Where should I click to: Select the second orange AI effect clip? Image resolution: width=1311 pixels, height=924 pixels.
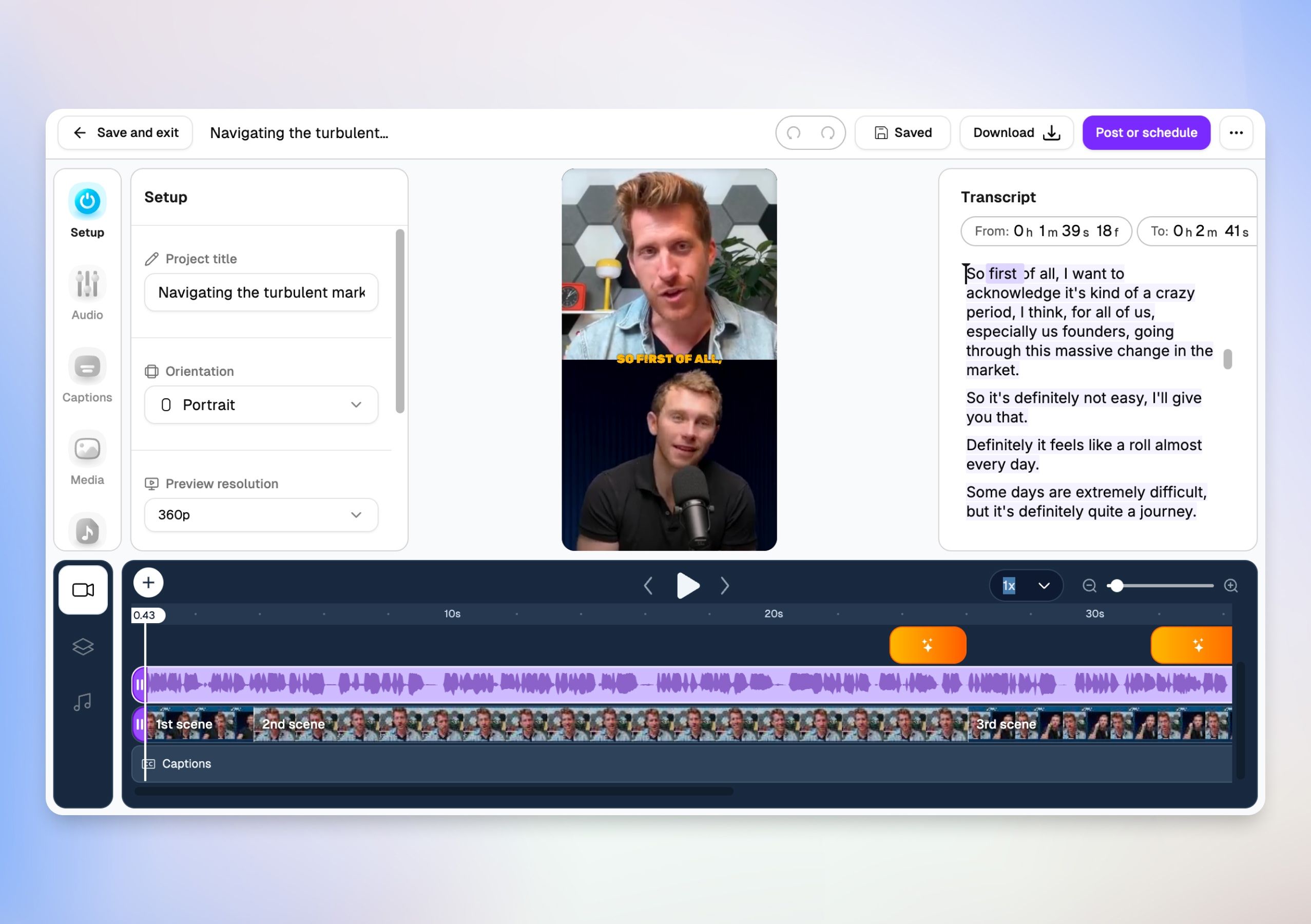(x=1192, y=645)
